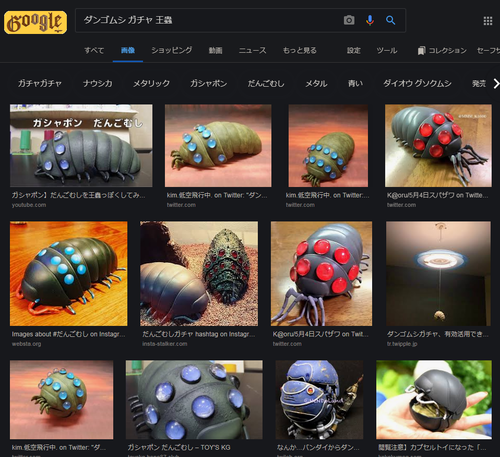Filter by the だんごむし chip
The height and width of the screenshot is (457, 500).
tap(266, 83)
